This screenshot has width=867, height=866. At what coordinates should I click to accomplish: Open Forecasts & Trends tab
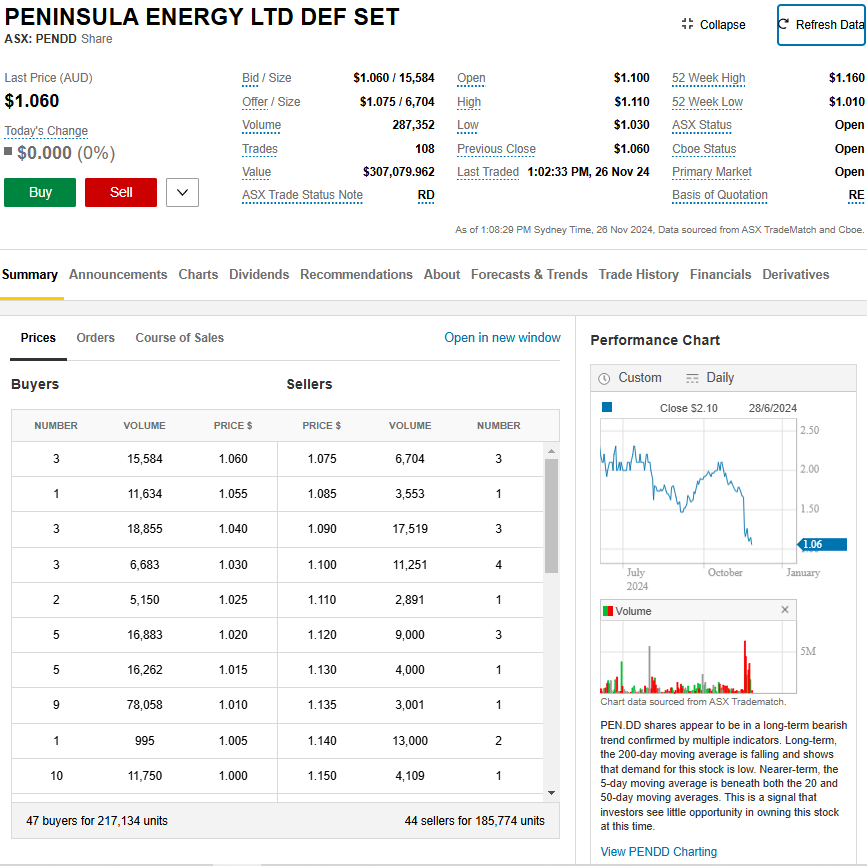click(529, 274)
